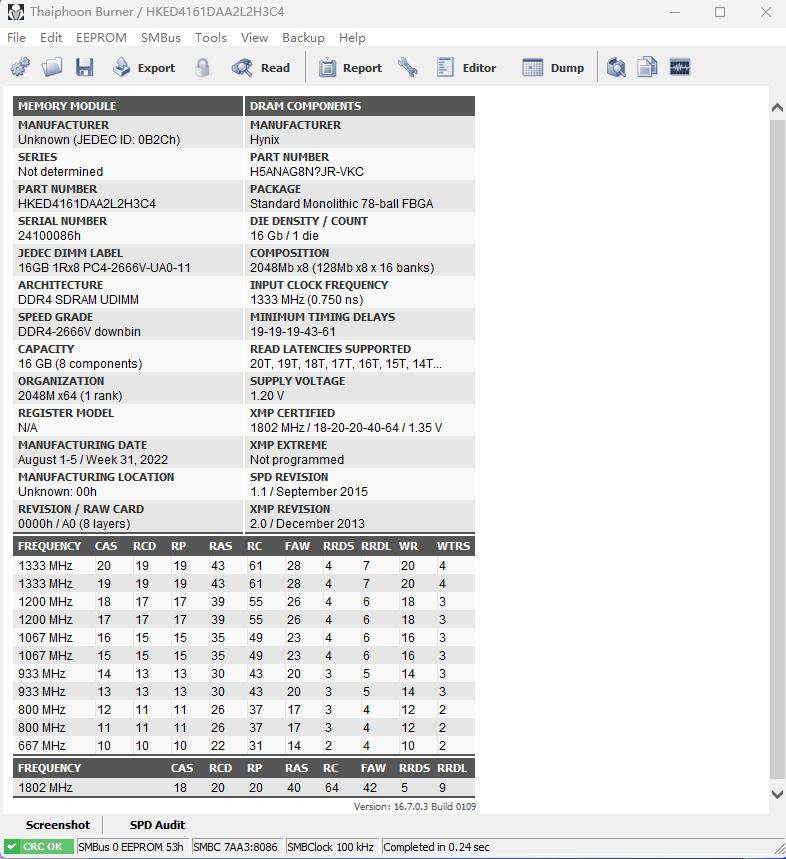Click the serial number 24100086h
Screen dimensions: 786x859
click(49, 236)
